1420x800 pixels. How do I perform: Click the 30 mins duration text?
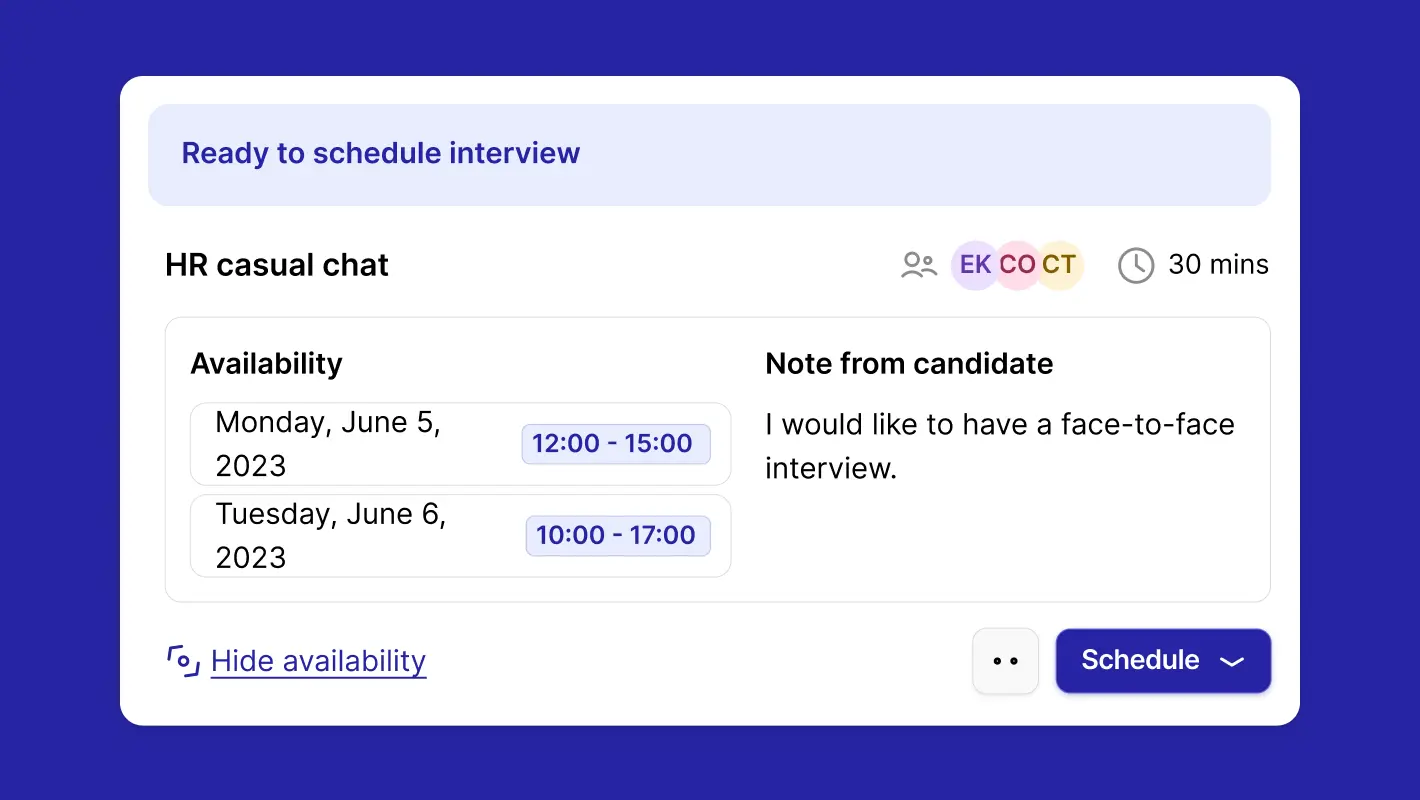tap(1218, 265)
